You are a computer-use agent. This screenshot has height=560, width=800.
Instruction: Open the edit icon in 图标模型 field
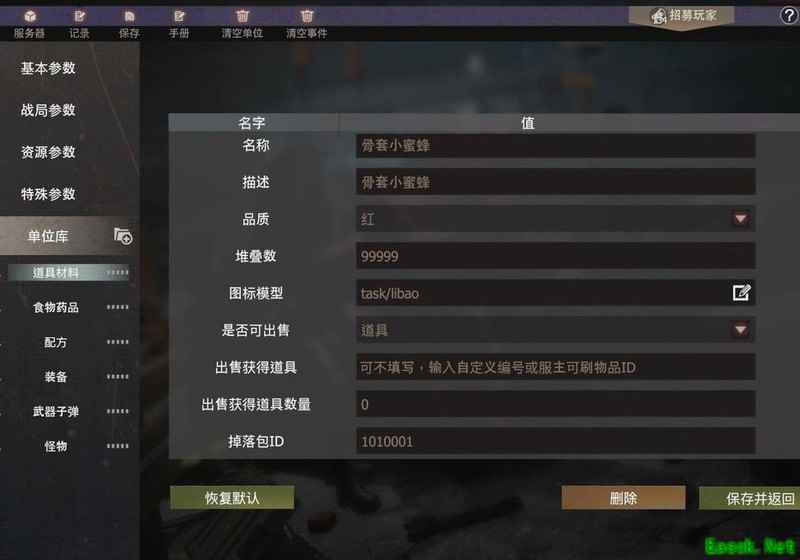click(741, 293)
